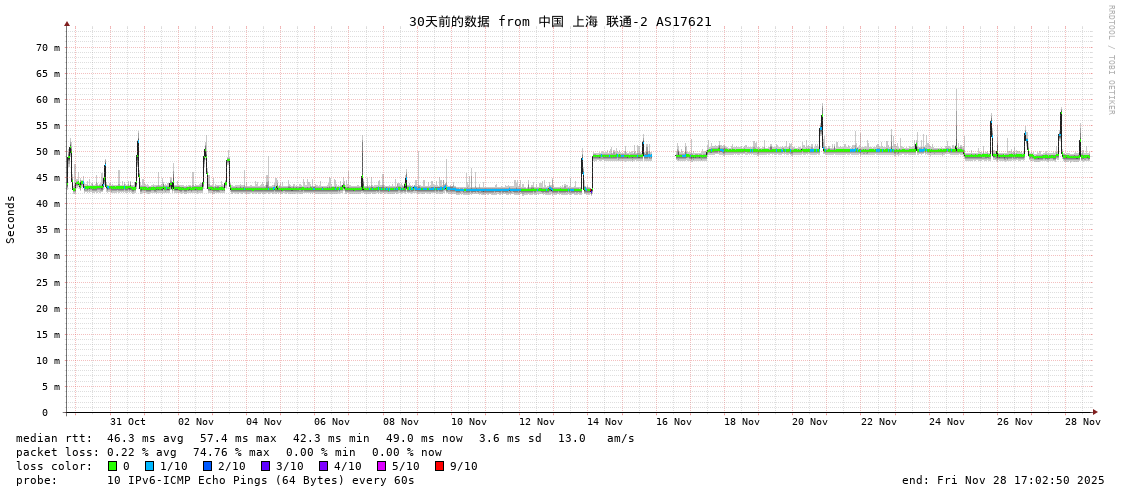
Task: Click the RRDTOOL / TOBI OETIKER watermark
Action: tap(1110, 60)
